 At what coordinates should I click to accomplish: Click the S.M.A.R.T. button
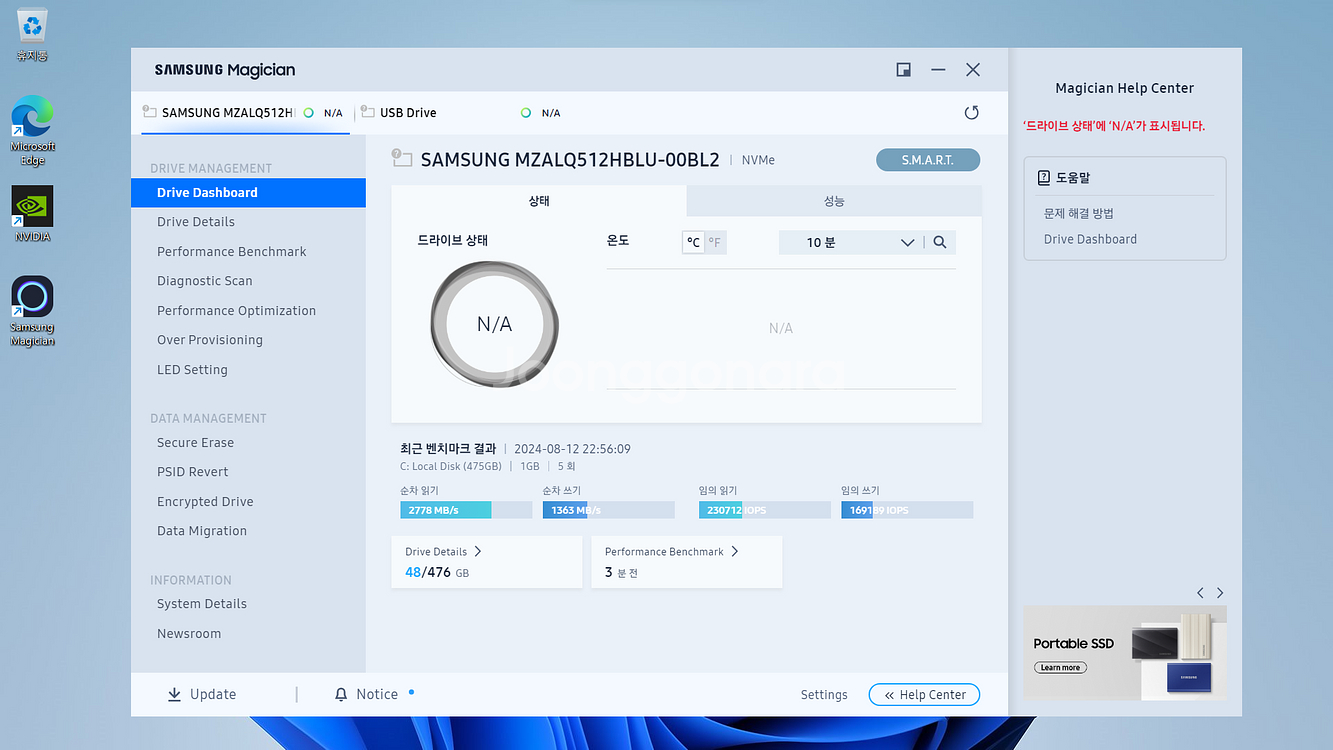(928, 160)
